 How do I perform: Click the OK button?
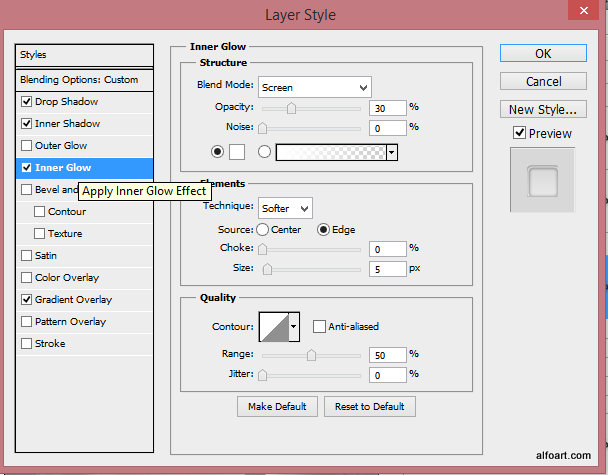click(543, 53)
